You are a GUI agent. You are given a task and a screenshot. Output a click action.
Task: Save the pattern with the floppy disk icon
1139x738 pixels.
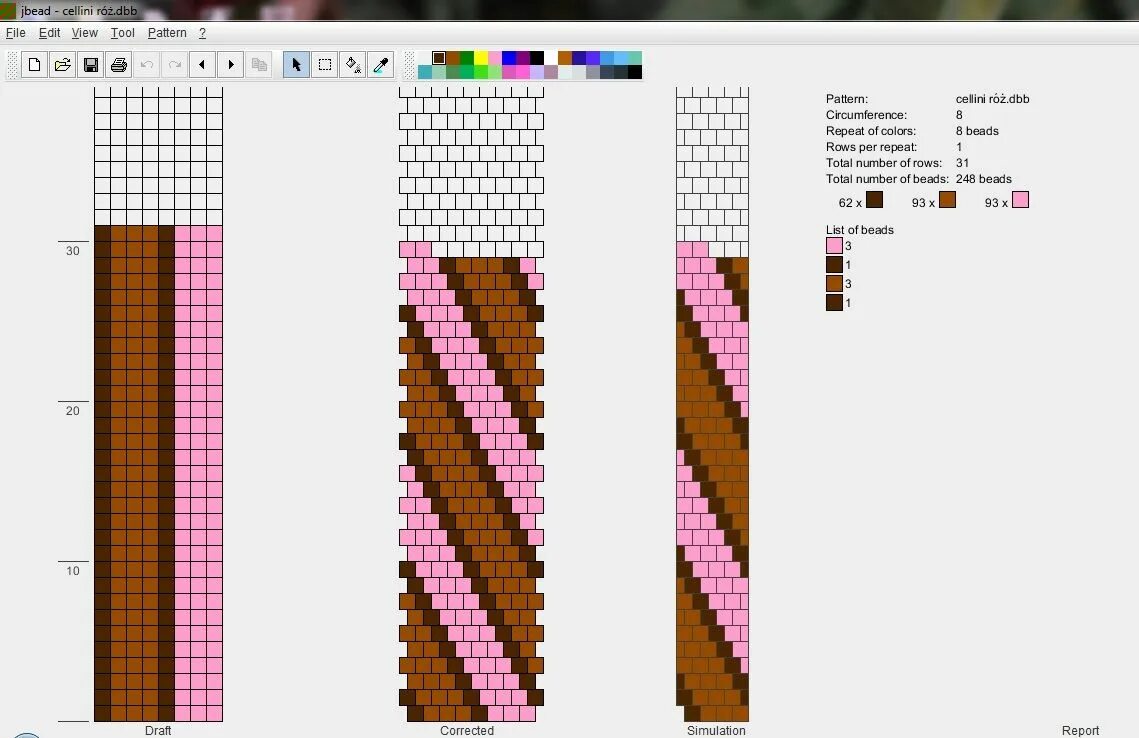point(91,65)
